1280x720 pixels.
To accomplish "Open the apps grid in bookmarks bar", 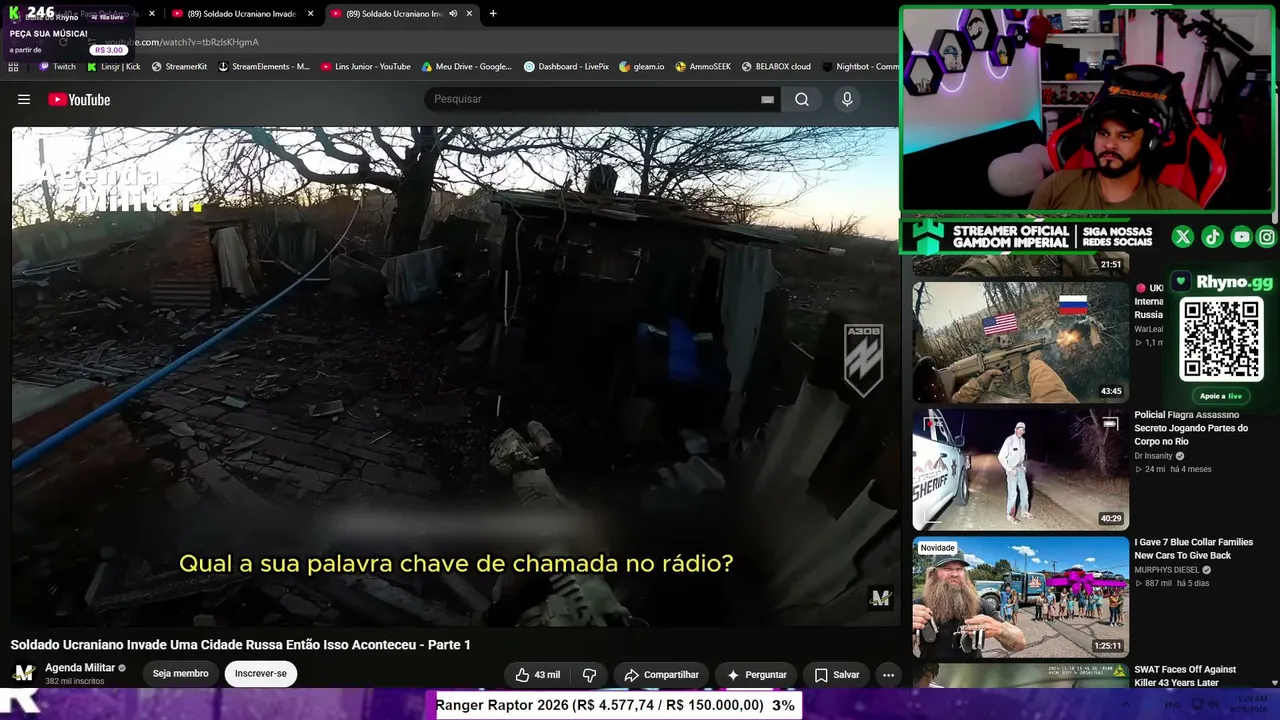I will [13, 67].
